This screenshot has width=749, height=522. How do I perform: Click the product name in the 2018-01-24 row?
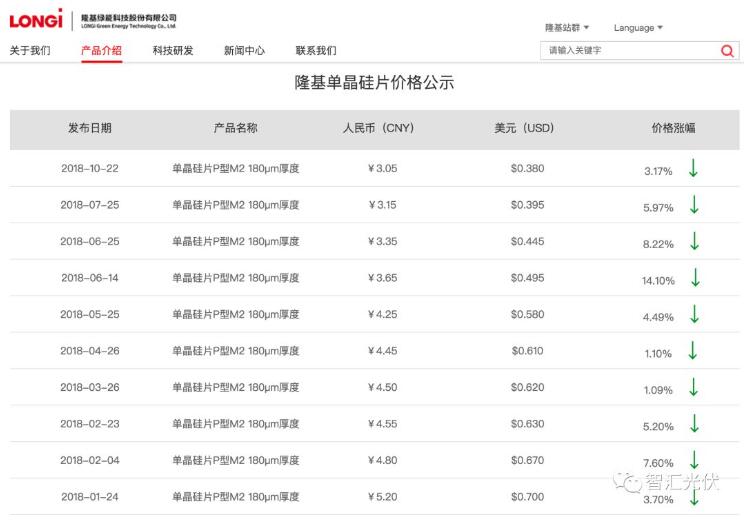(x=235, y=497)
